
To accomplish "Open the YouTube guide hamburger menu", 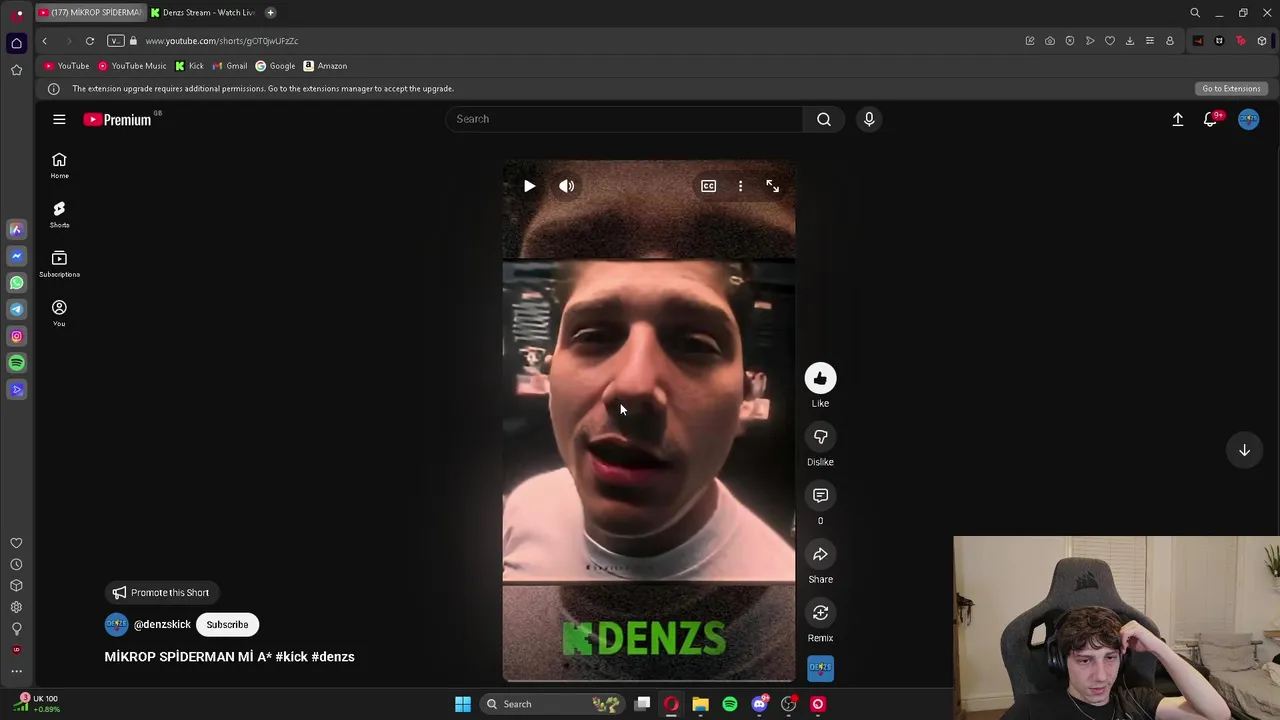I will click(59, 119).
